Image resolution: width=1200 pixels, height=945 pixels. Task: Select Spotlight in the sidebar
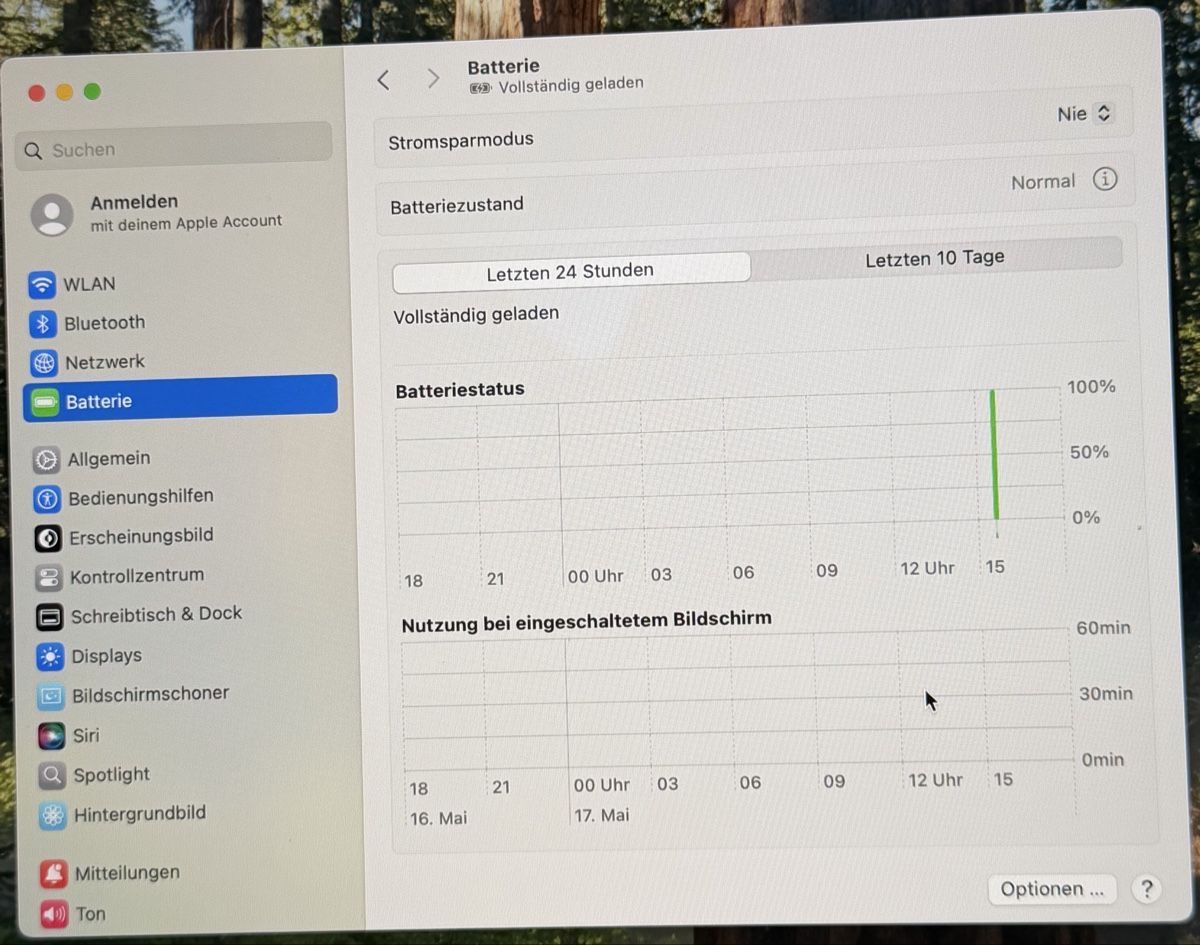(111, 775)
